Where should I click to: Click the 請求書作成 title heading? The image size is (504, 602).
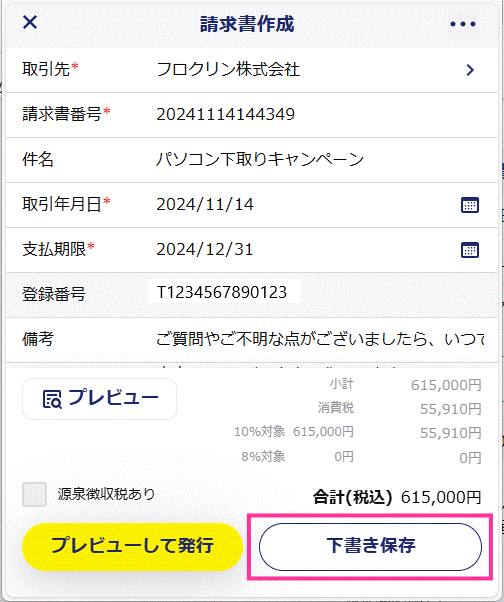[247, 24]
